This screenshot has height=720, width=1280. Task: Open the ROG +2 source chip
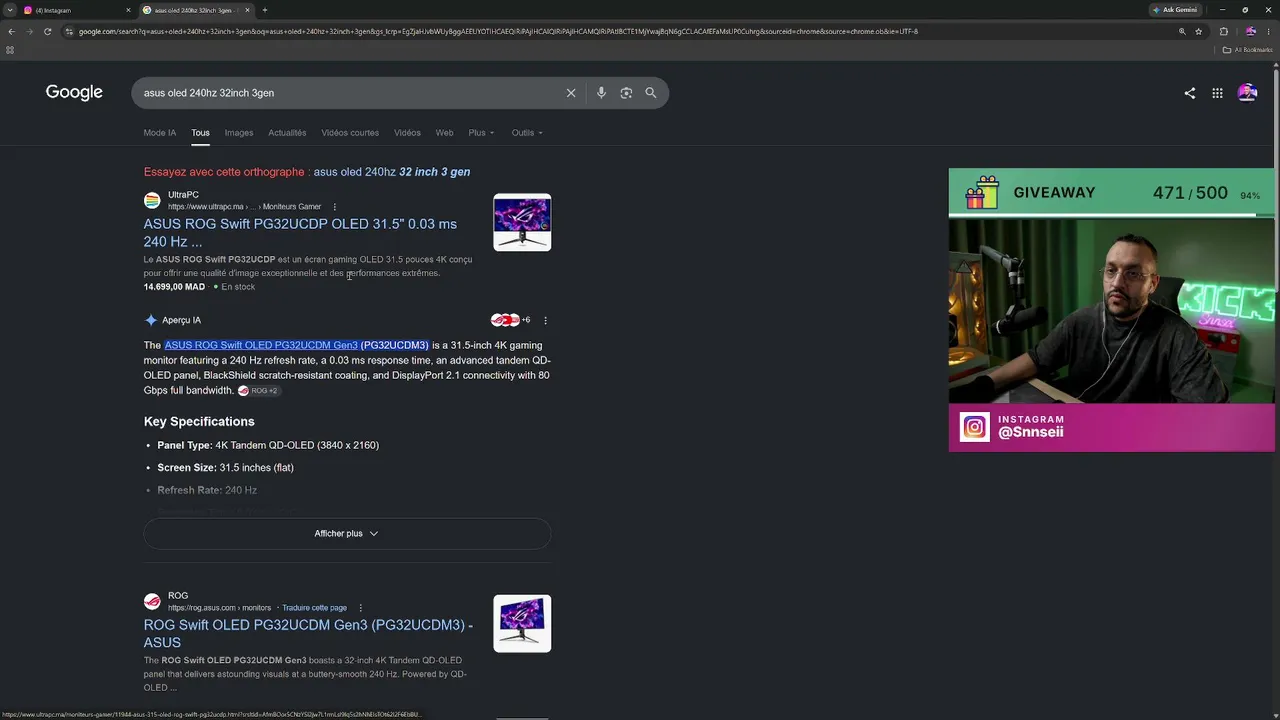point(259,391)
